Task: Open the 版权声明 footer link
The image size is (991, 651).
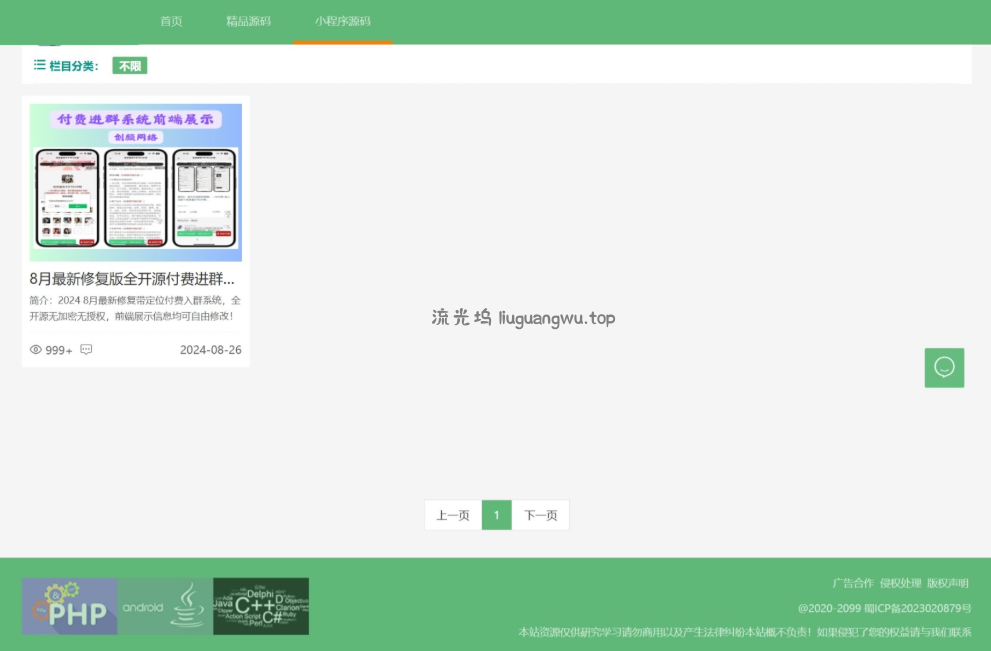Action: pos(947,583)
